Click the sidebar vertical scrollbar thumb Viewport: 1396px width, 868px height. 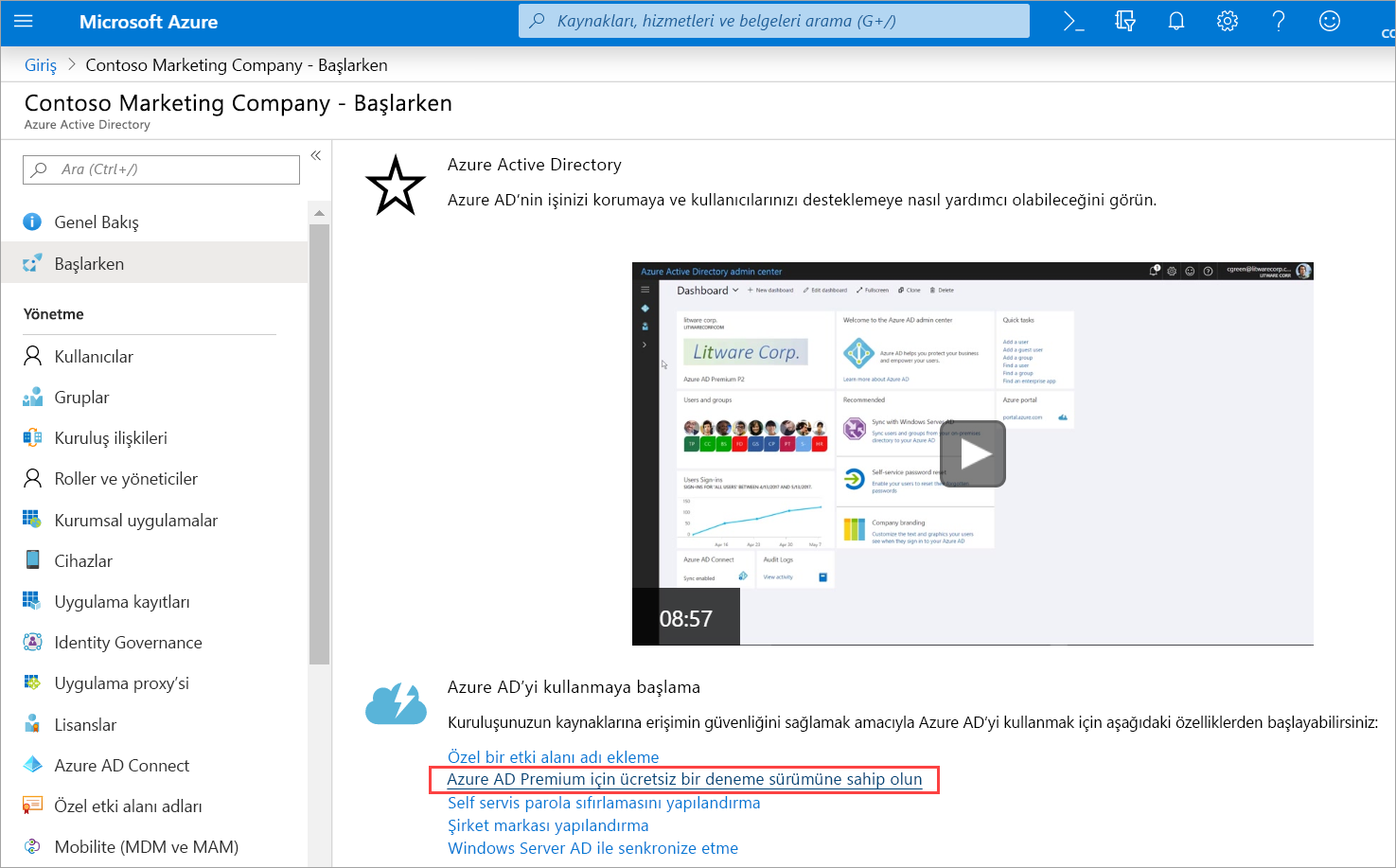tap(319, 444)
